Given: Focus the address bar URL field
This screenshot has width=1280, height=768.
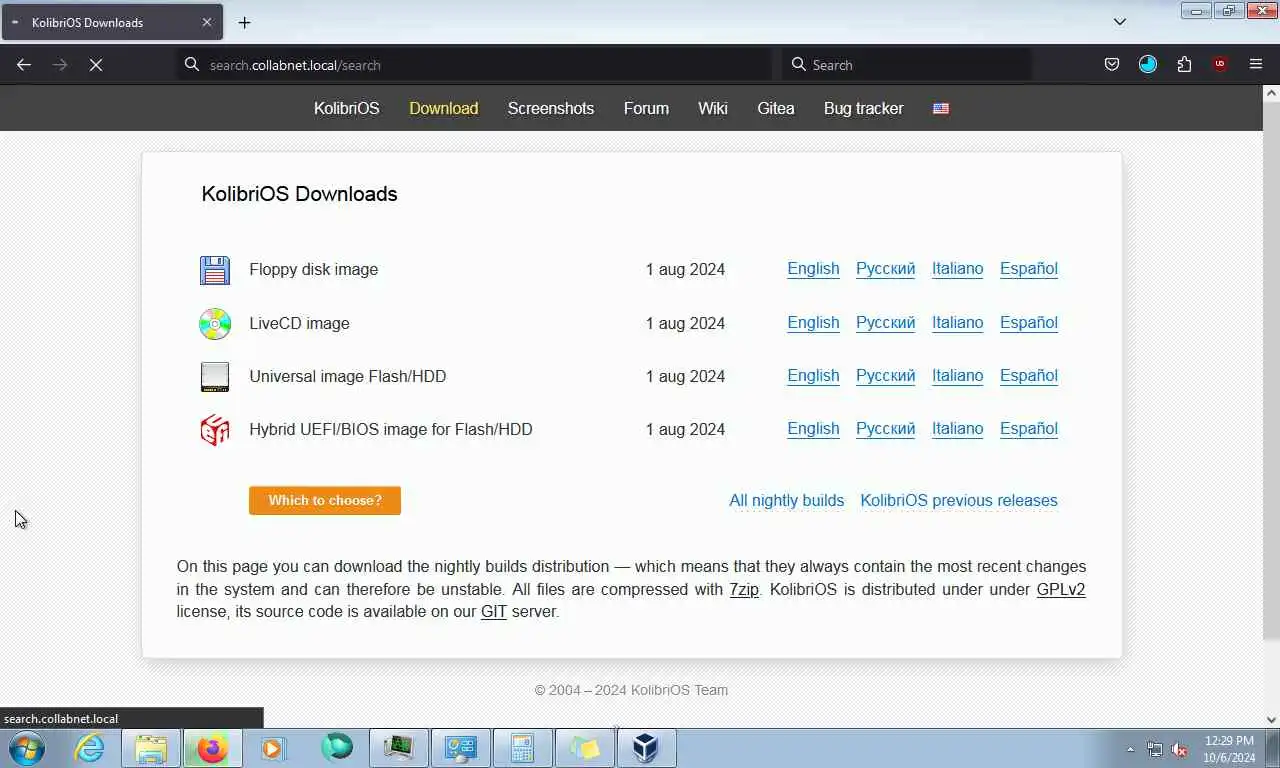Looking at the screenshot, I should (x=475, y=65).
